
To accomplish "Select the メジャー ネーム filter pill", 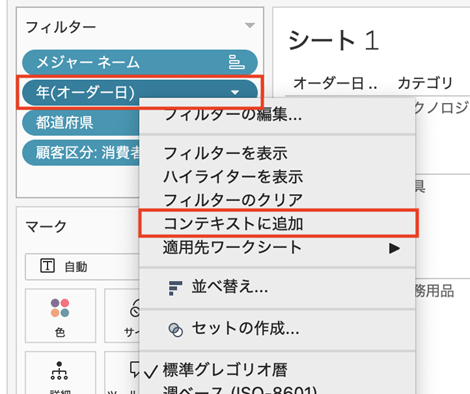I will pos(140,62).
